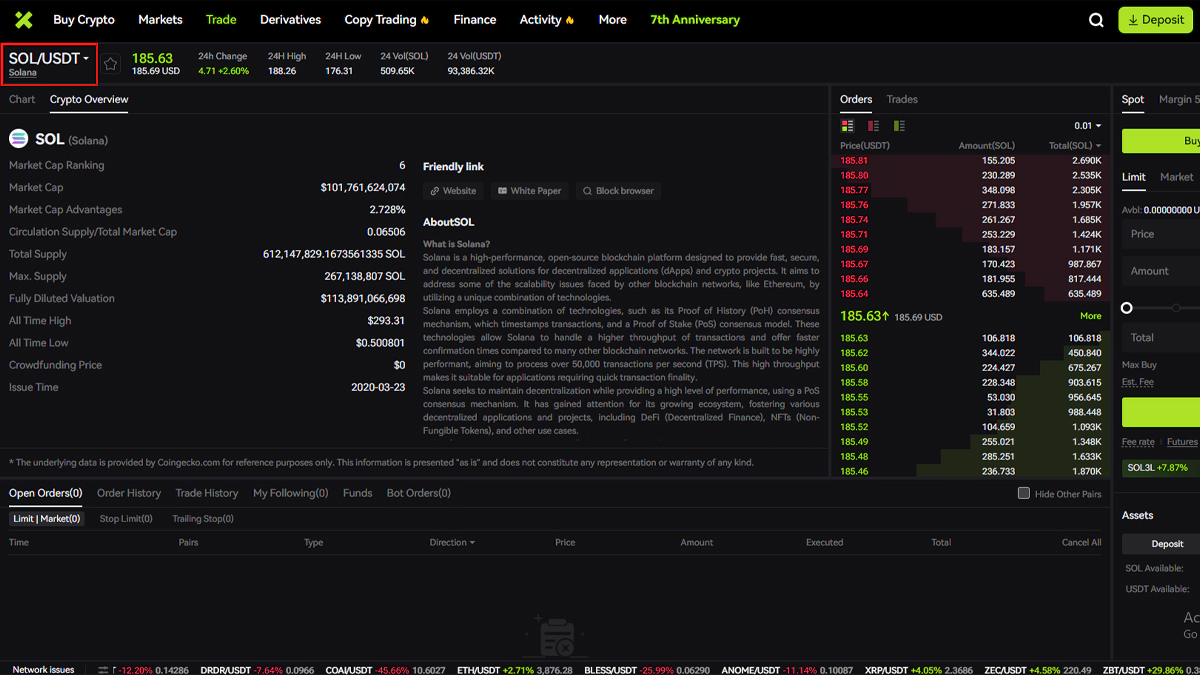1200x675 pixels.
Task: Switch to the Chart tab
Action: click(22, 99)
